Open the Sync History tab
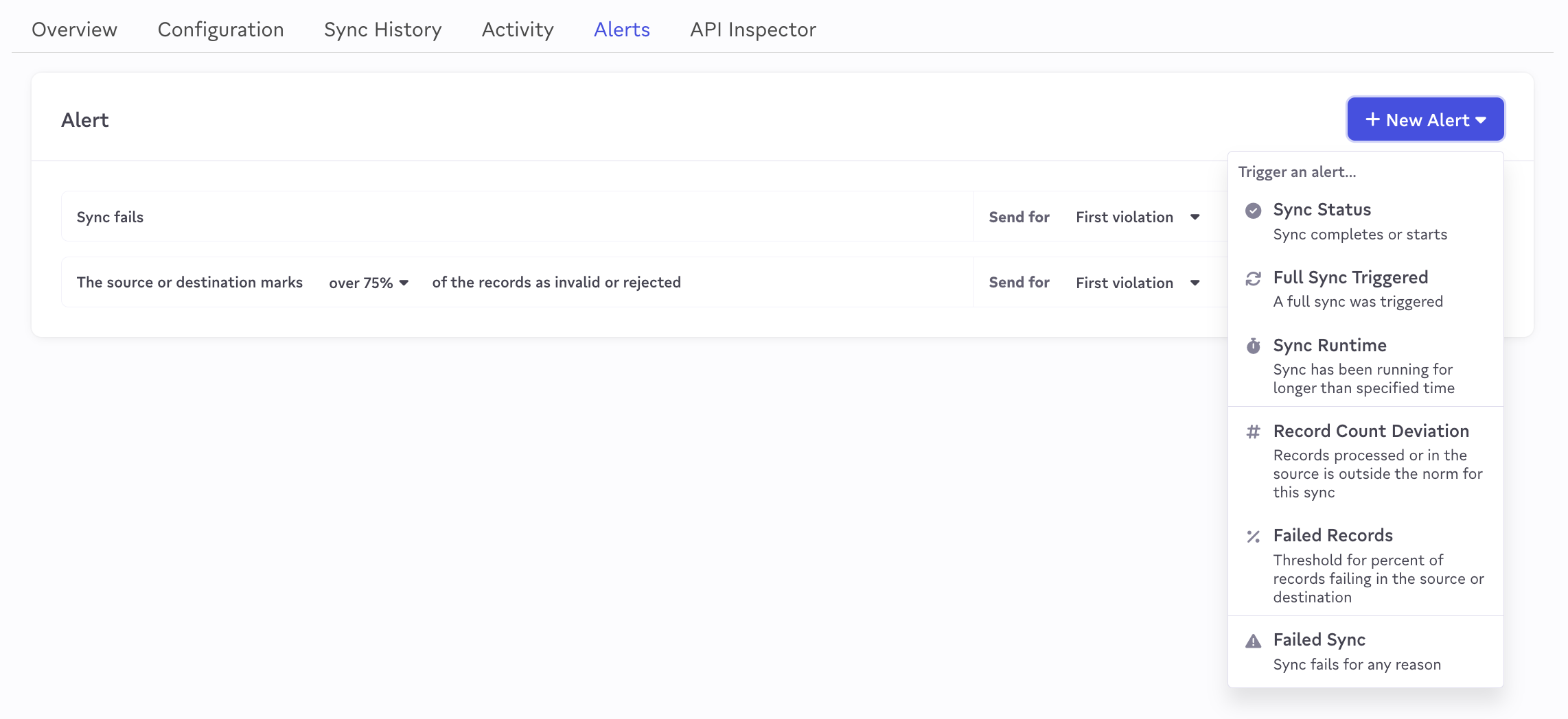Screen dimensions: 1568x719 (382, 30)
